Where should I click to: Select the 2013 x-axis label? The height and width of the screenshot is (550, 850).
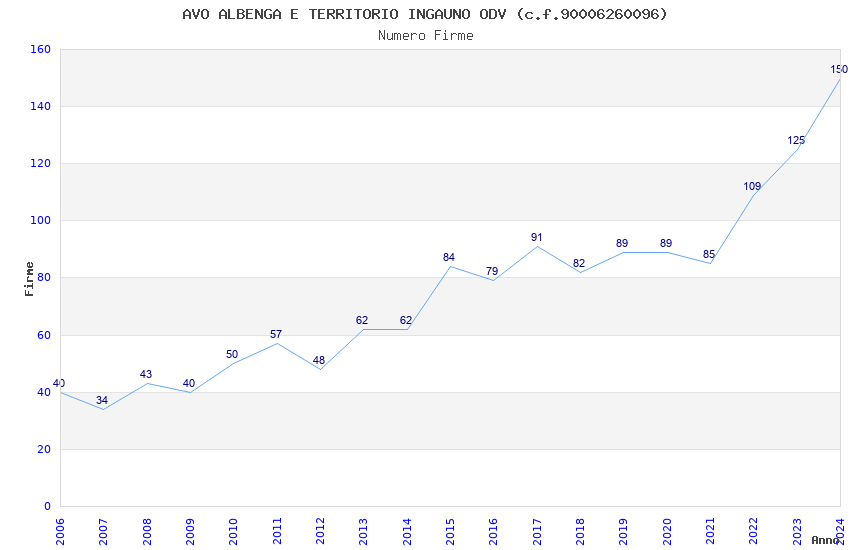363,532
